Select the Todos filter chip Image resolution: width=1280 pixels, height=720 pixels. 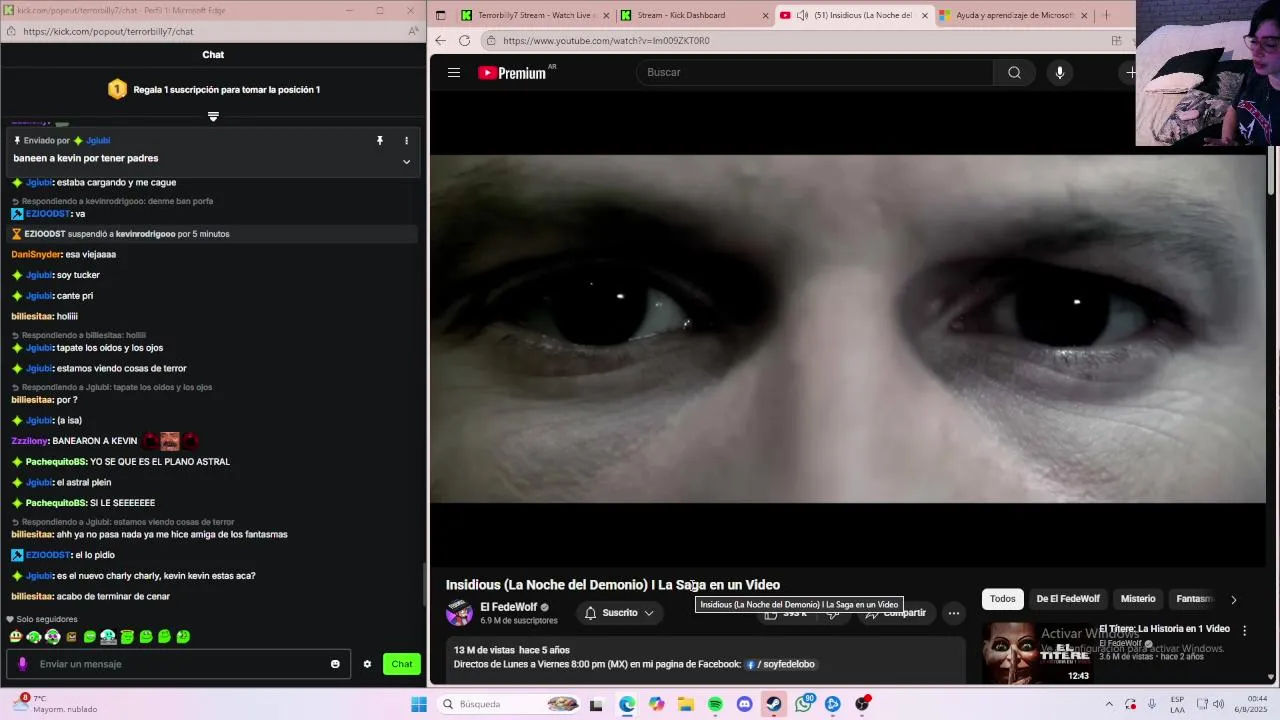[x=1002, y=599]
